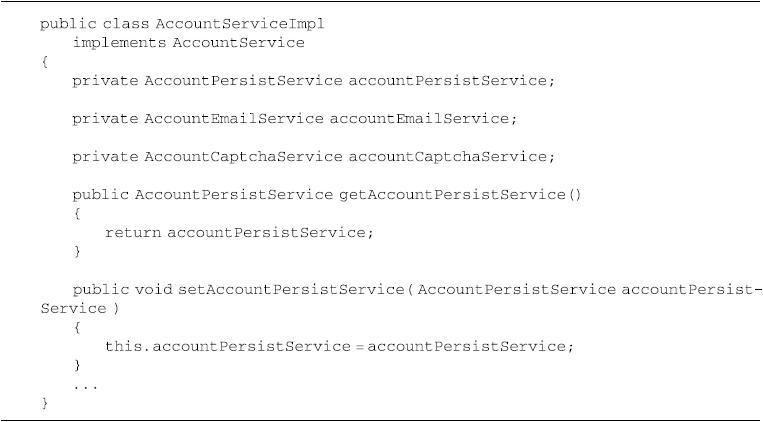763x422 pixels.
Task: Click the ellipsis line near the bottom
Action: [x=86, y=385]
